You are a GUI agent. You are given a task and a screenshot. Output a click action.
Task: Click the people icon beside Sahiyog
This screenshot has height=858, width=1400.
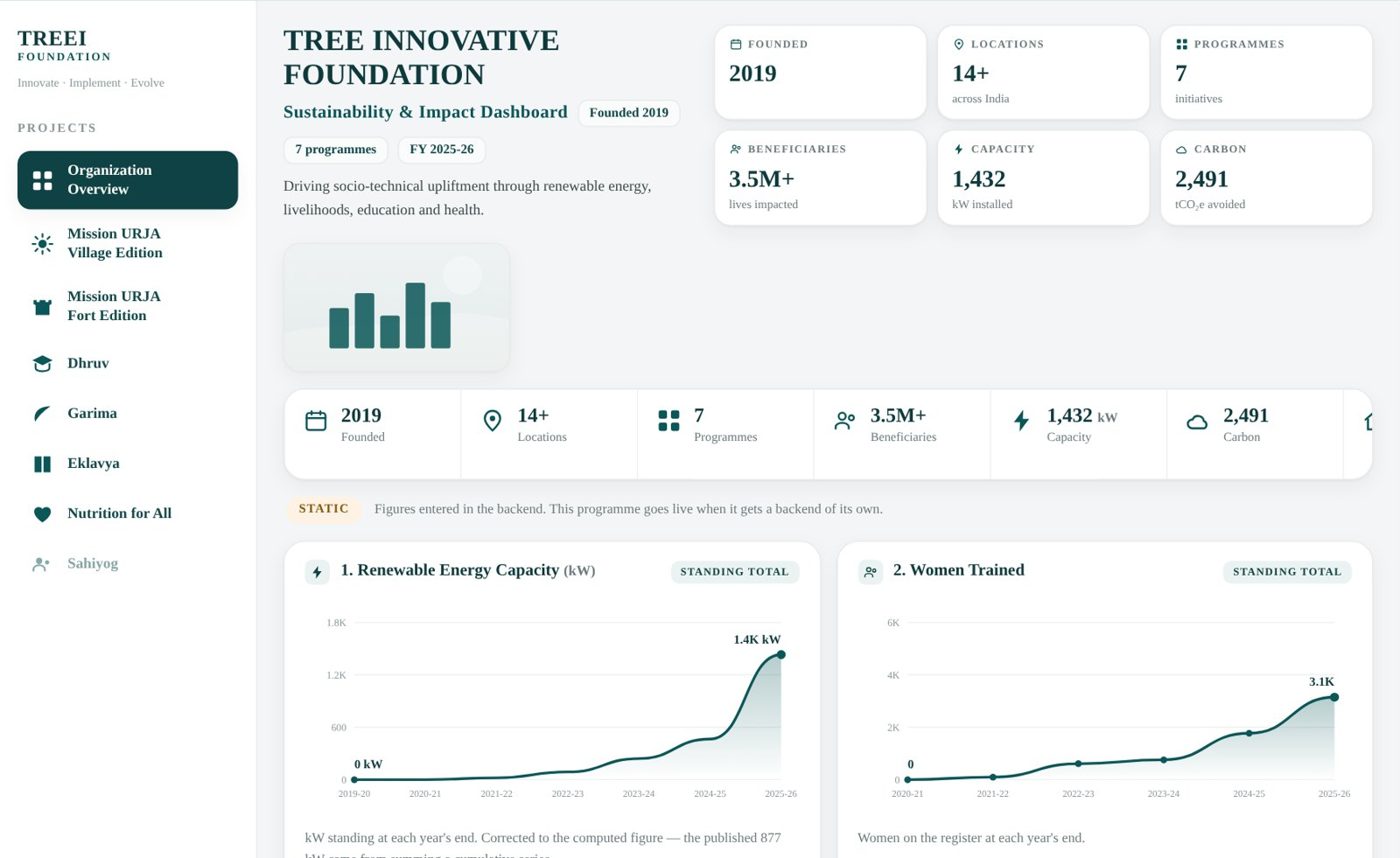(x=42, y=564)
